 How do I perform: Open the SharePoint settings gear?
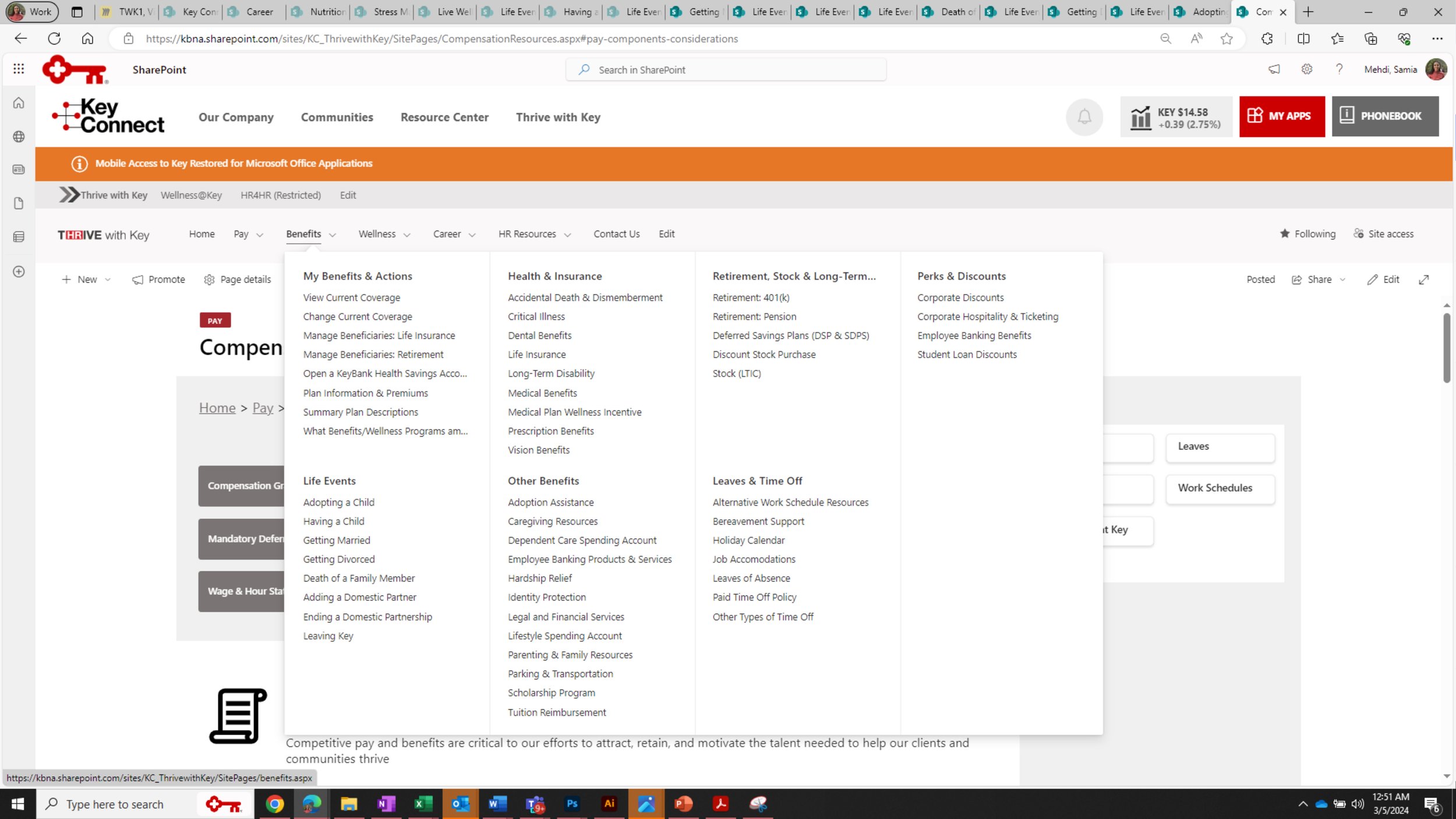(1307, 69)
